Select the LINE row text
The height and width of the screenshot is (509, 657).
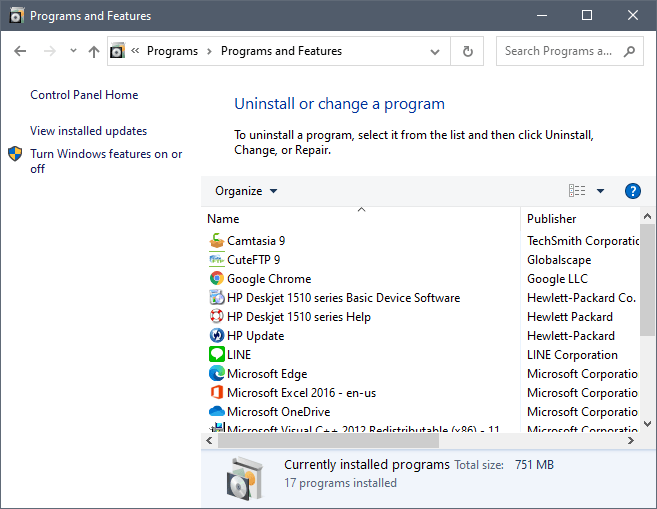tap(239, 354)
